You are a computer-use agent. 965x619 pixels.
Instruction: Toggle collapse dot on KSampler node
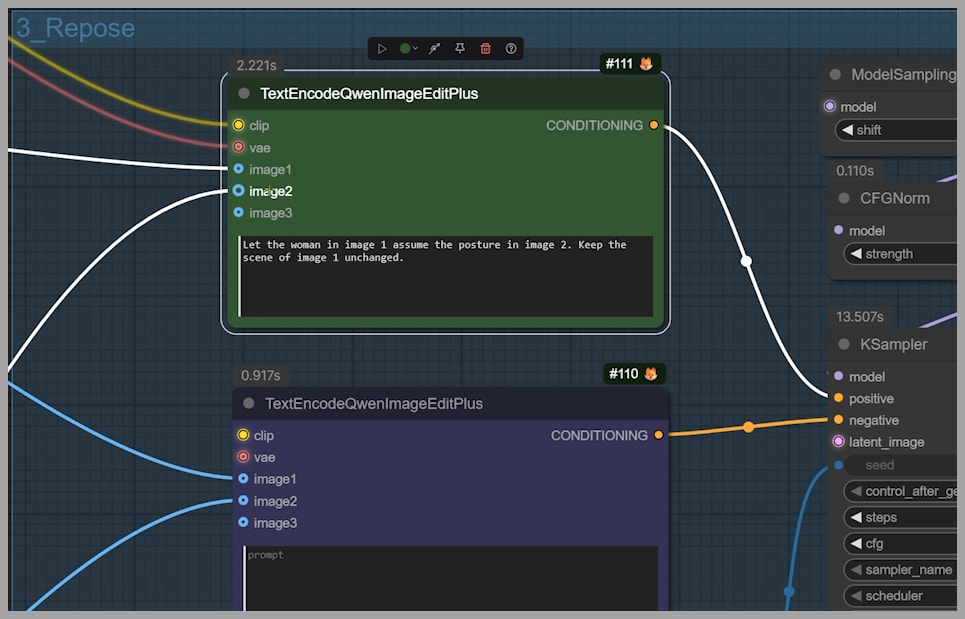(x=844, y=344)
